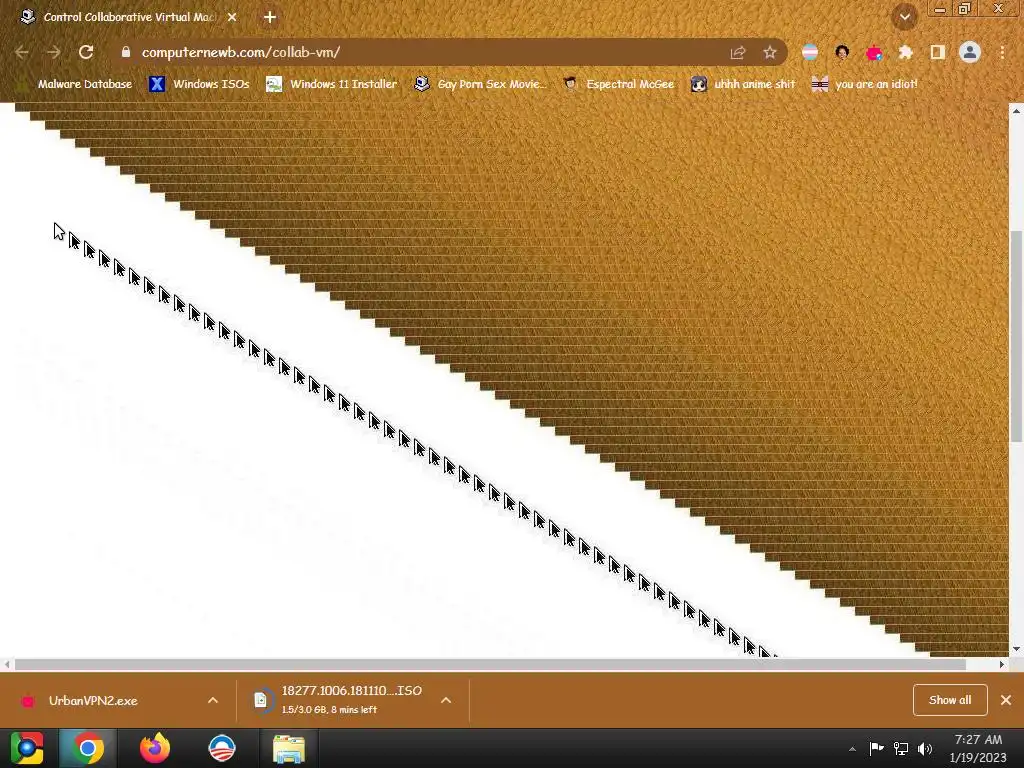1024x768 pixels.
Task: Open the Espectral McGee bookmark
Action: [619, 84]
